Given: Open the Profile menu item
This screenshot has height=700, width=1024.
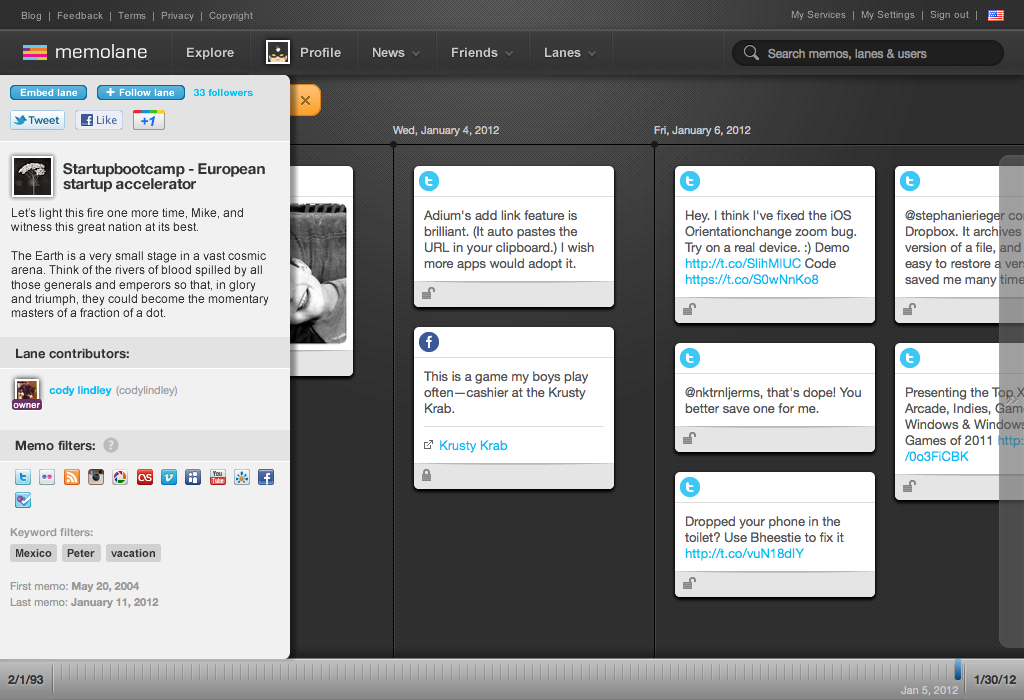Looking at the screenshot, I should point(304,53).
